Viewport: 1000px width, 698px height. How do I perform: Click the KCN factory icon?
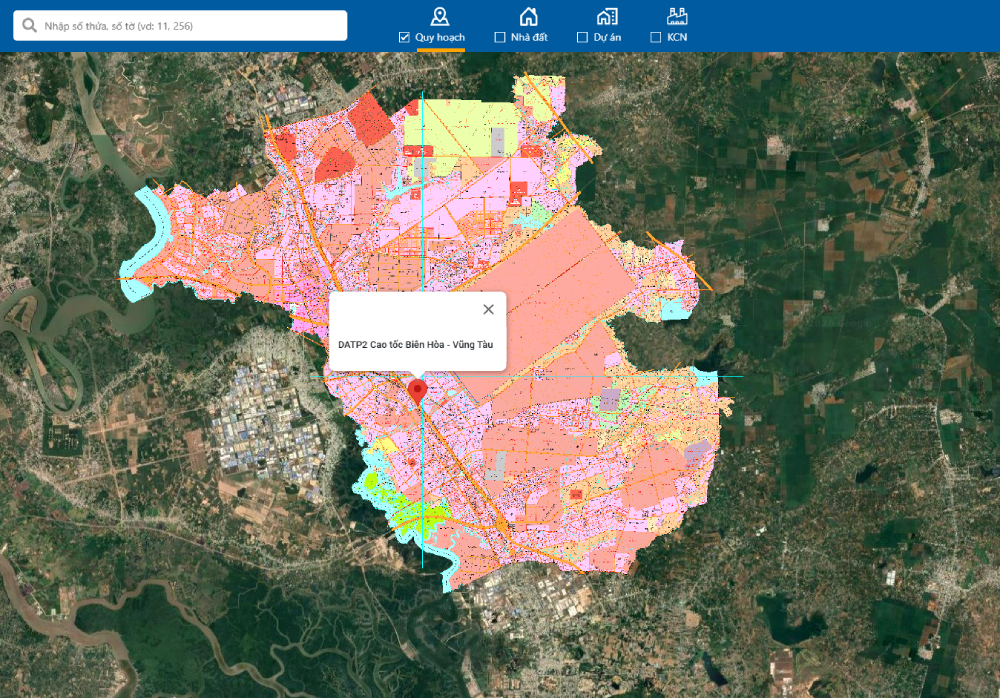point(677,16)
